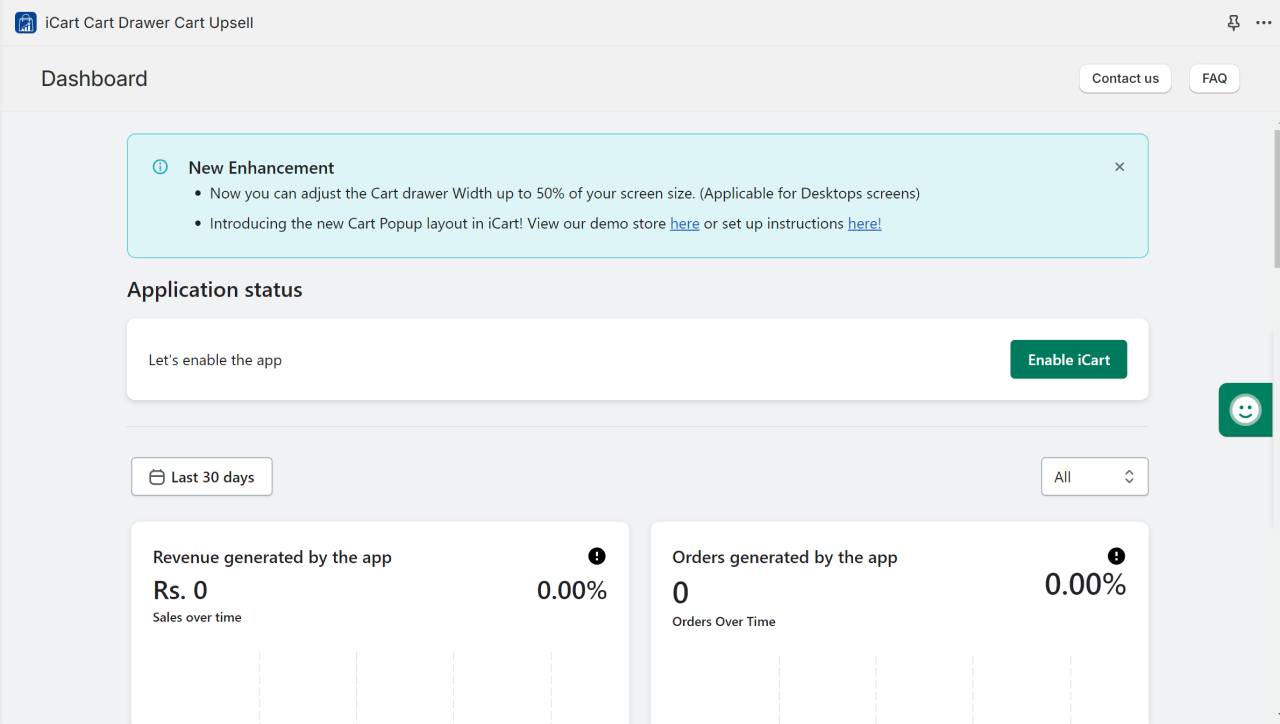
Task: Open the smiley chat support widget
Action: pyautogui.click(x=1245, y=410)
